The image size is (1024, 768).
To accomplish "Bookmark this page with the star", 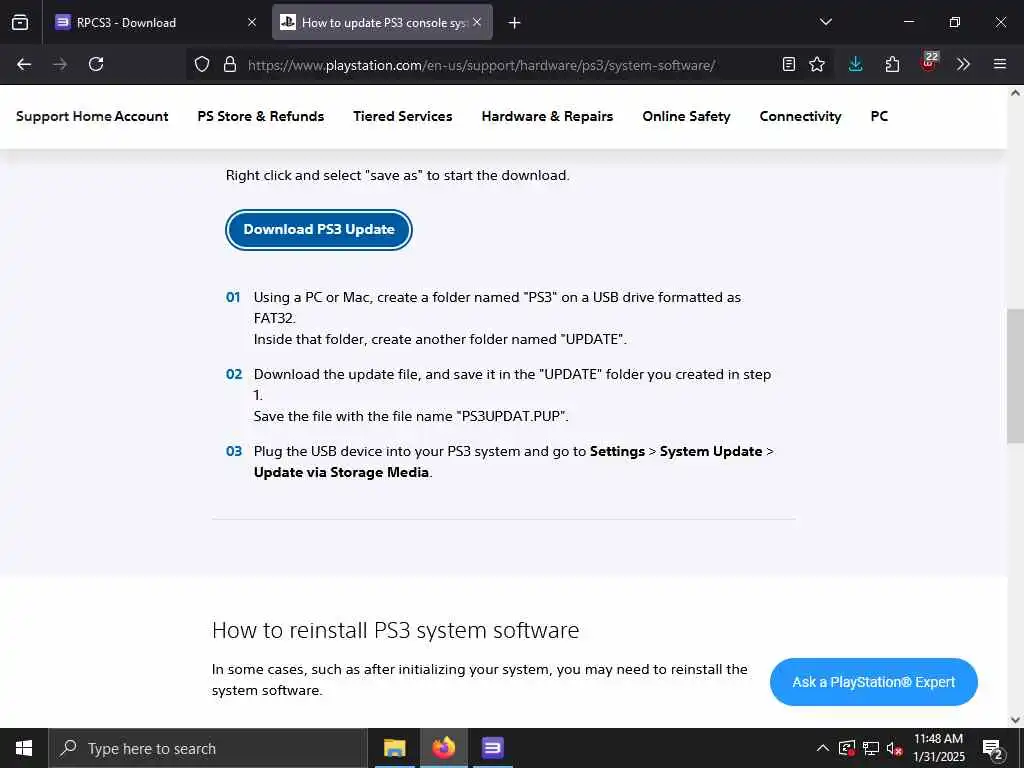I will point(817,64).
